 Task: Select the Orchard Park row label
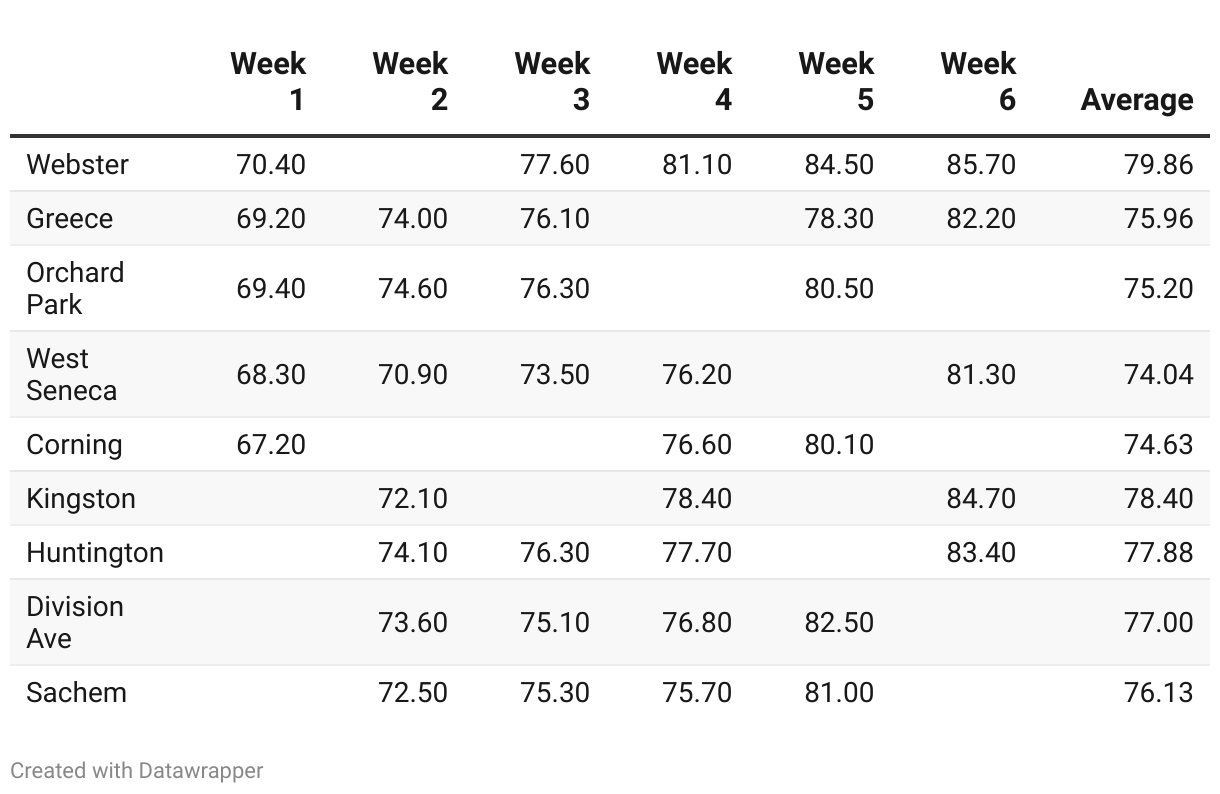point(75,288)
